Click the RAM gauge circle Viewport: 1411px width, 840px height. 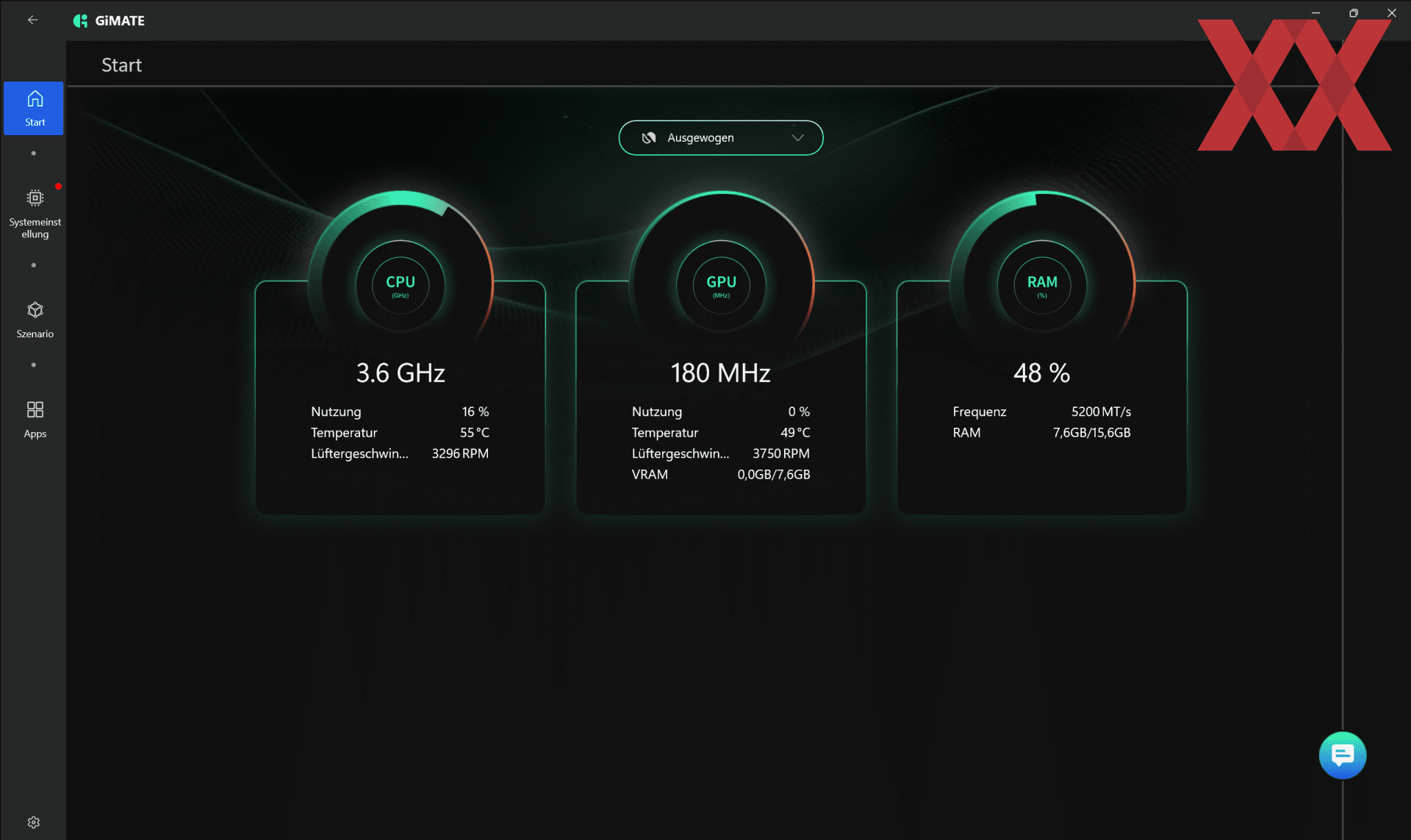coord(1042,285)
